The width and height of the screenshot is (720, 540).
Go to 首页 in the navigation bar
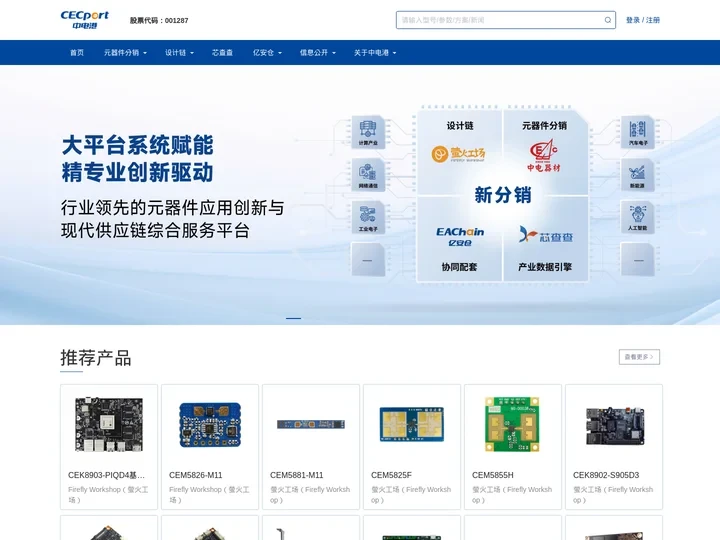[x=77, y=53]
